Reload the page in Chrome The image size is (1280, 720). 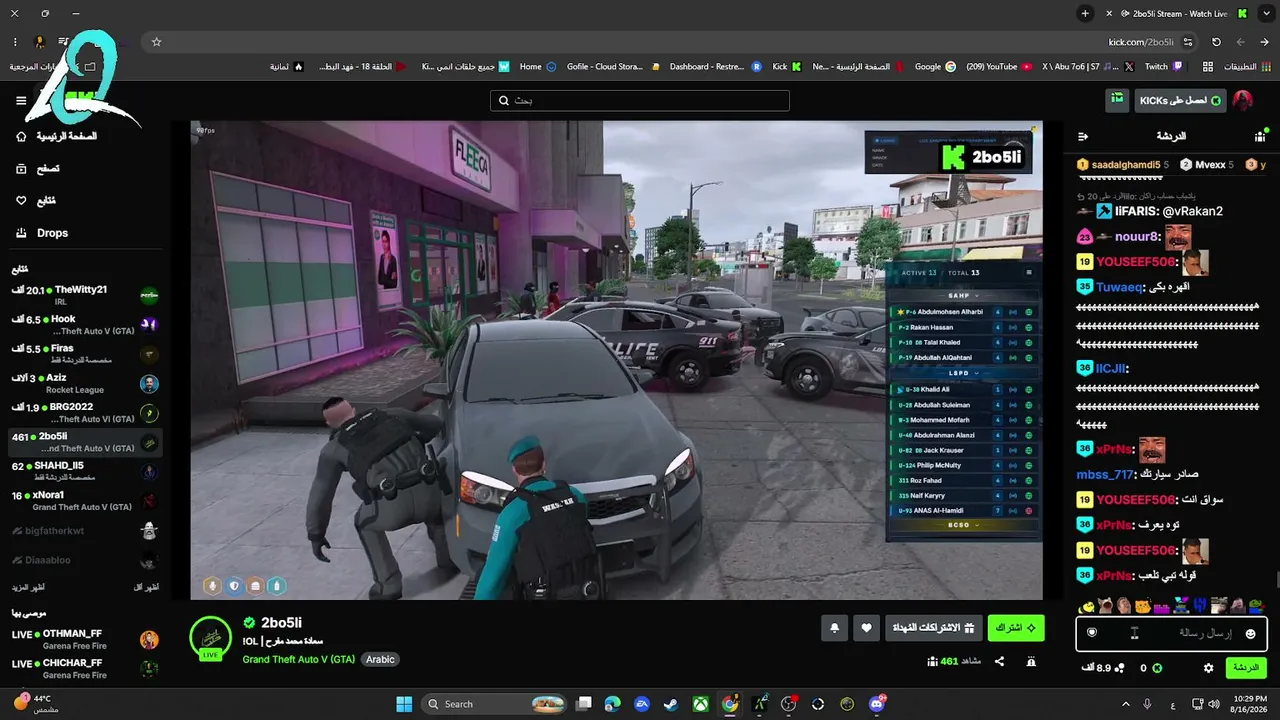[1216, 42]
